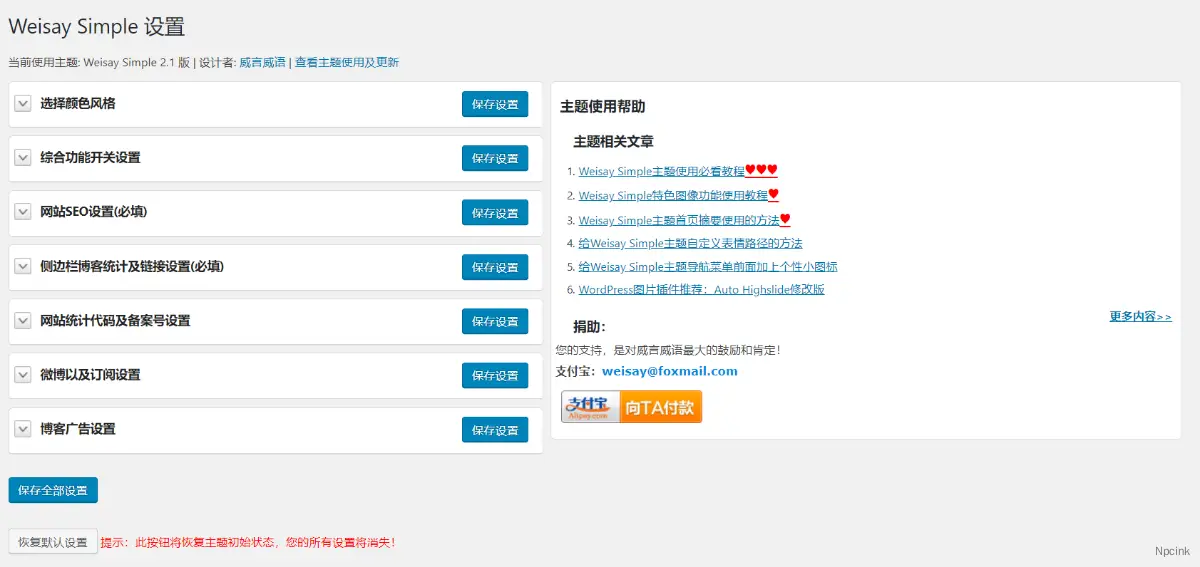1200x567 pixels.
Task: Click the 恢复默认设置 button
Action: [x=53, y=542]
